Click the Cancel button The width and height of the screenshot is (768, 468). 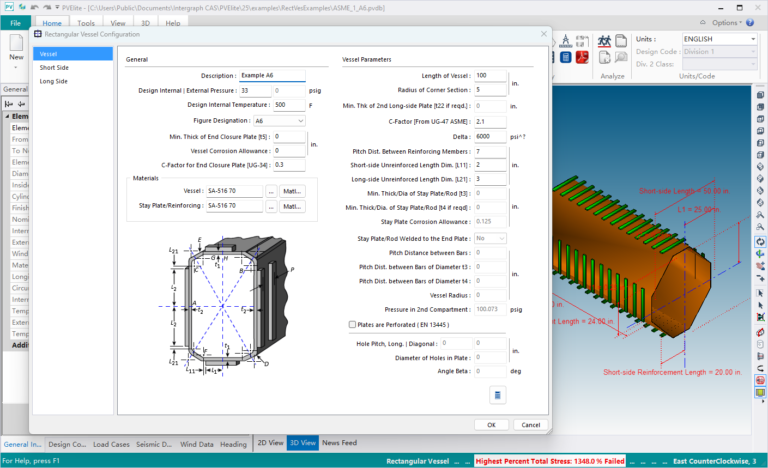coord(530,425)
